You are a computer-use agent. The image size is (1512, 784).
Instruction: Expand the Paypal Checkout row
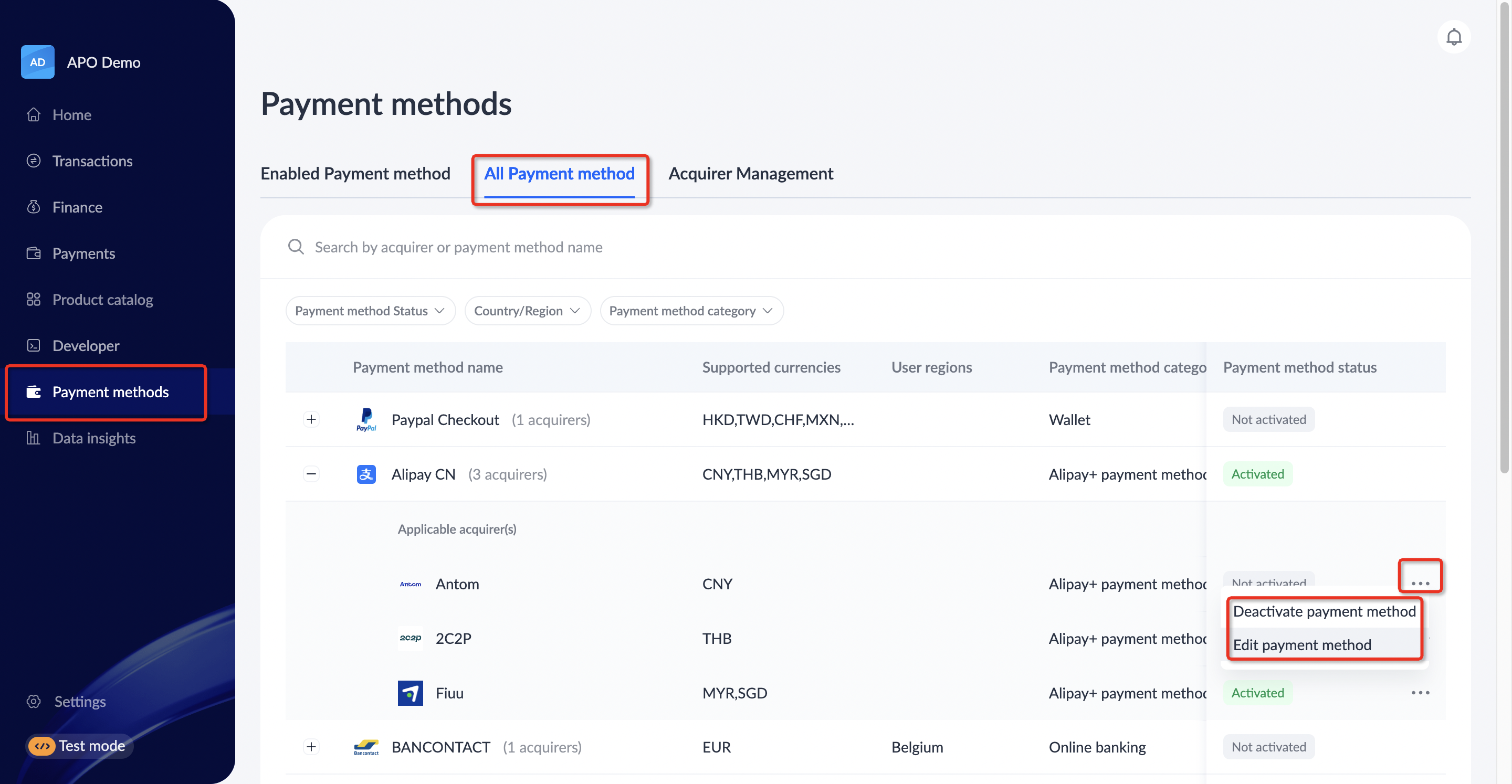[x=311, y=419]
